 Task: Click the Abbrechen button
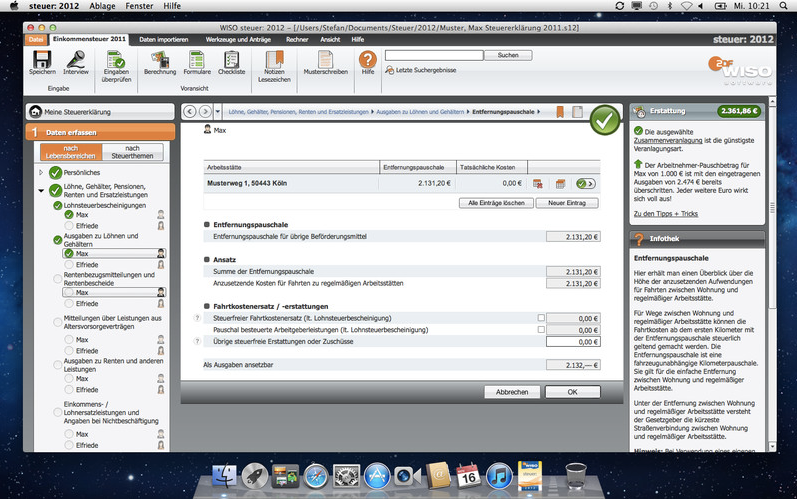pyautogui.click(x=512, y=392)
